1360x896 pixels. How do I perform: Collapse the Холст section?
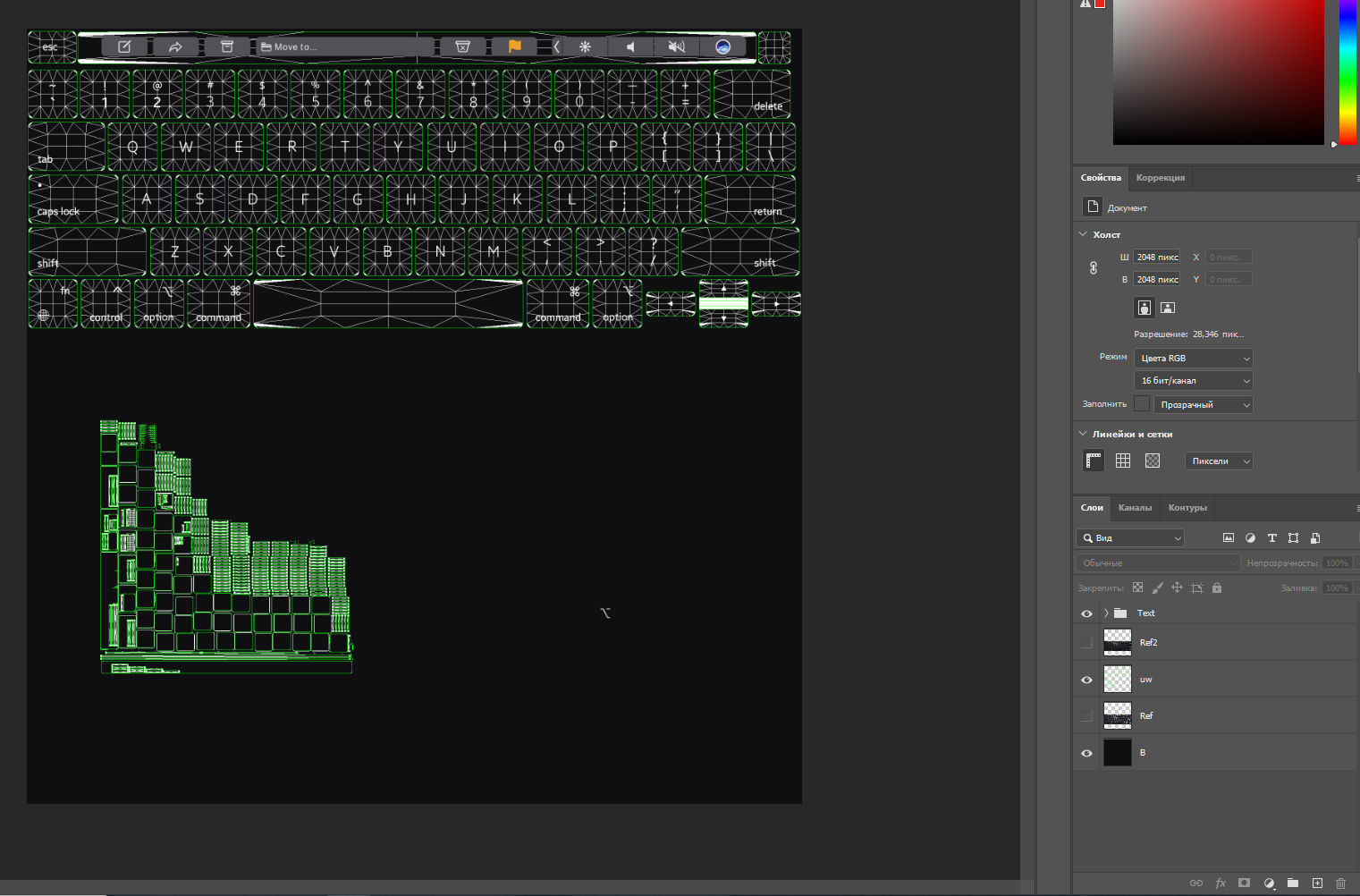click(x=1083, y=234)
